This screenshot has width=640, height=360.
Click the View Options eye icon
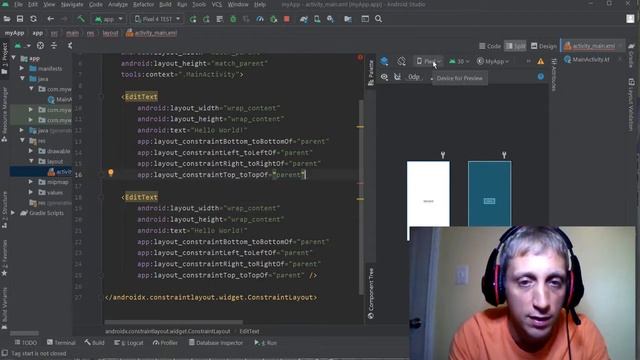[384, 77]
